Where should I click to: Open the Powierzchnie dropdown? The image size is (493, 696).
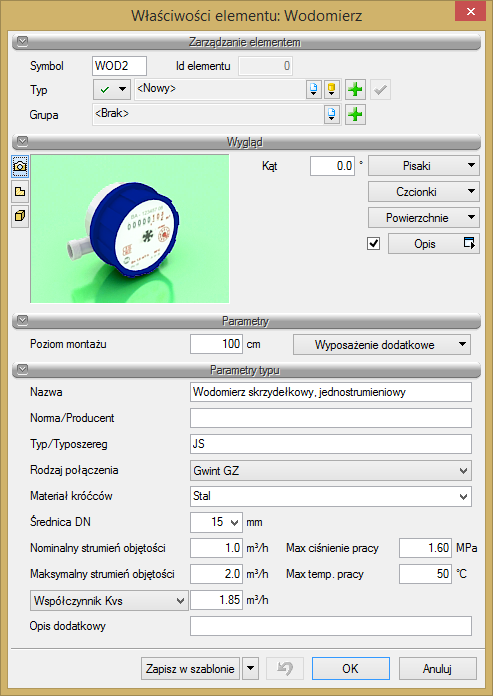pyautogui.click(x=424, y=218)
